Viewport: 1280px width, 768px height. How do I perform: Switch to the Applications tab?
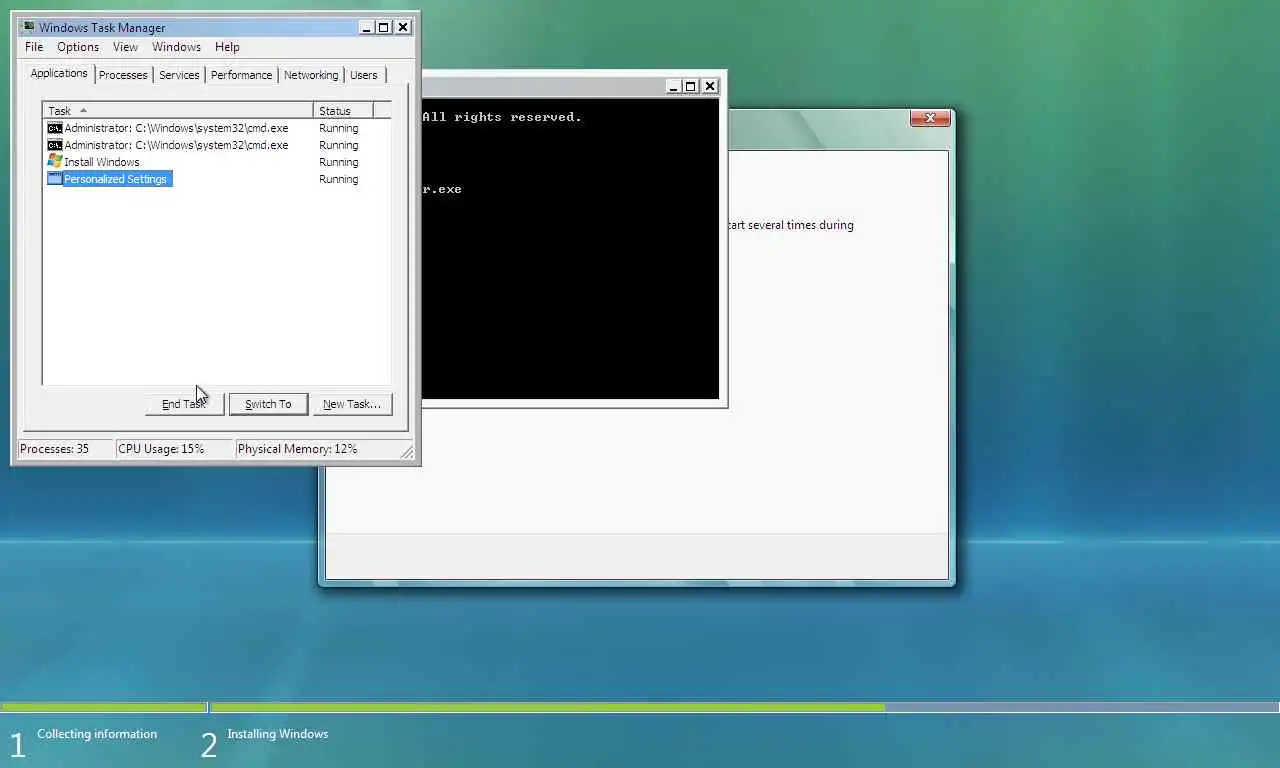point(59,73)
